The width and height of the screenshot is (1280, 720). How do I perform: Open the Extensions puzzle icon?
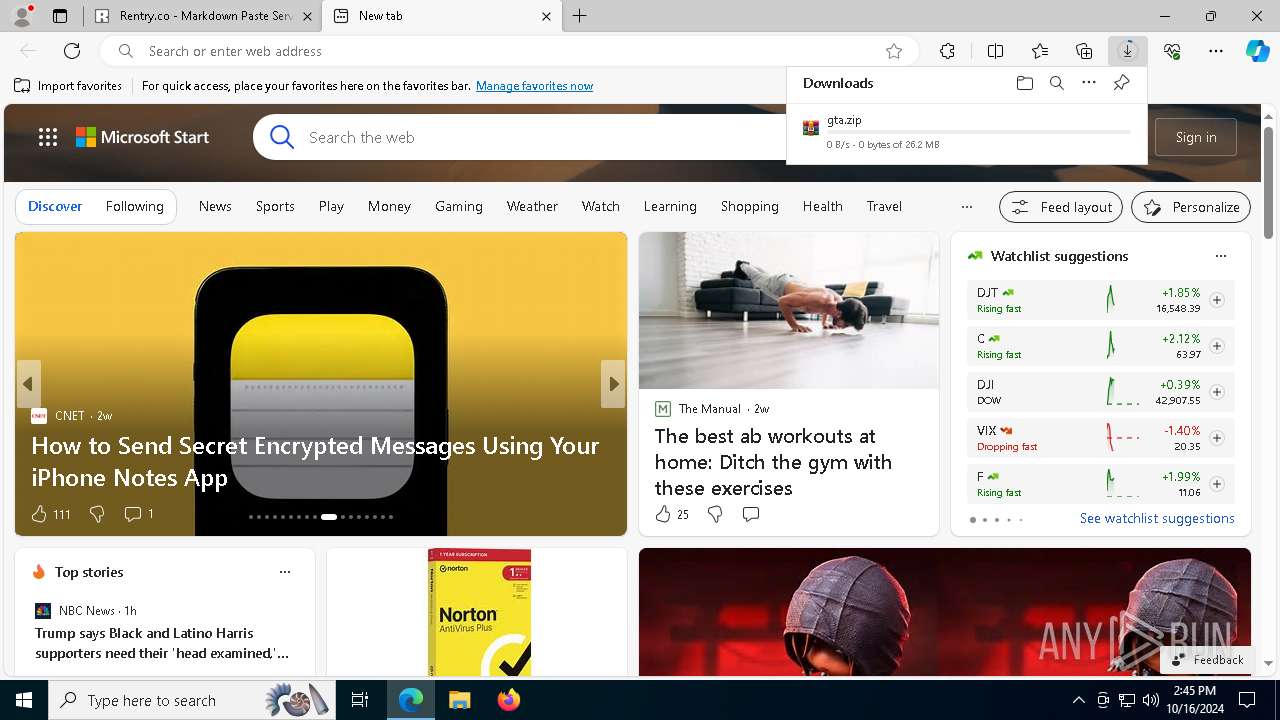tap(947, 51)
